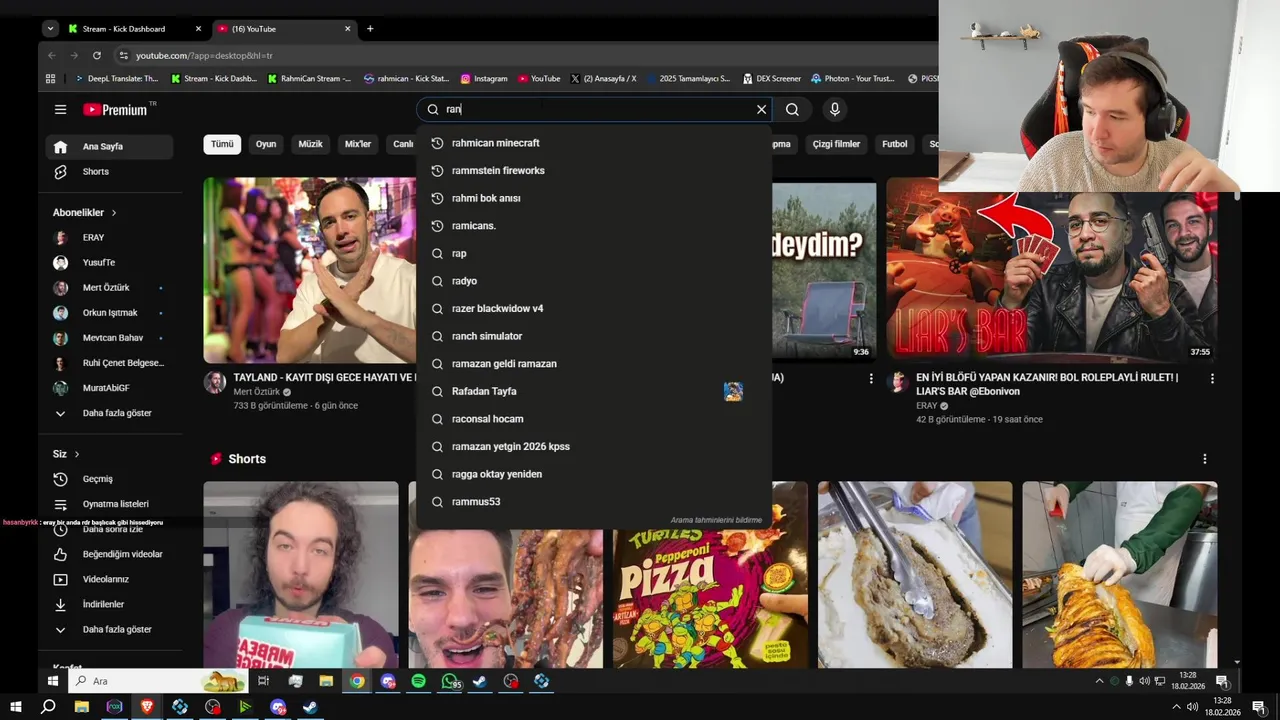Click the Spotify icon in the taskbar
Image resolution: width=1280 pixels, height=720 pixels.
pyautogui.click(x=418, y=681)
